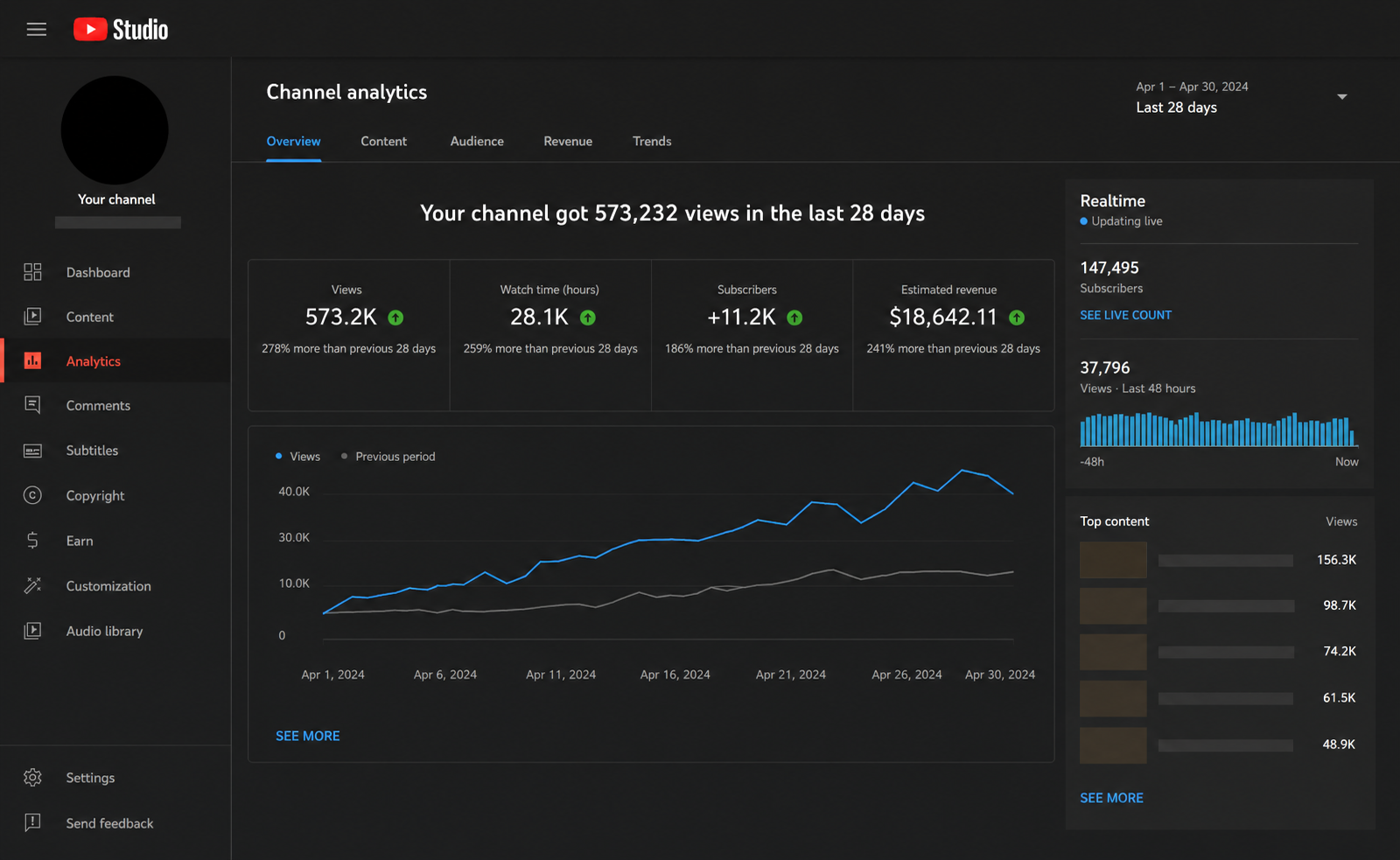The height and width of the screenshot is (860, 1400).
Task: Select the Views metric card
Action: pos(348,335)
